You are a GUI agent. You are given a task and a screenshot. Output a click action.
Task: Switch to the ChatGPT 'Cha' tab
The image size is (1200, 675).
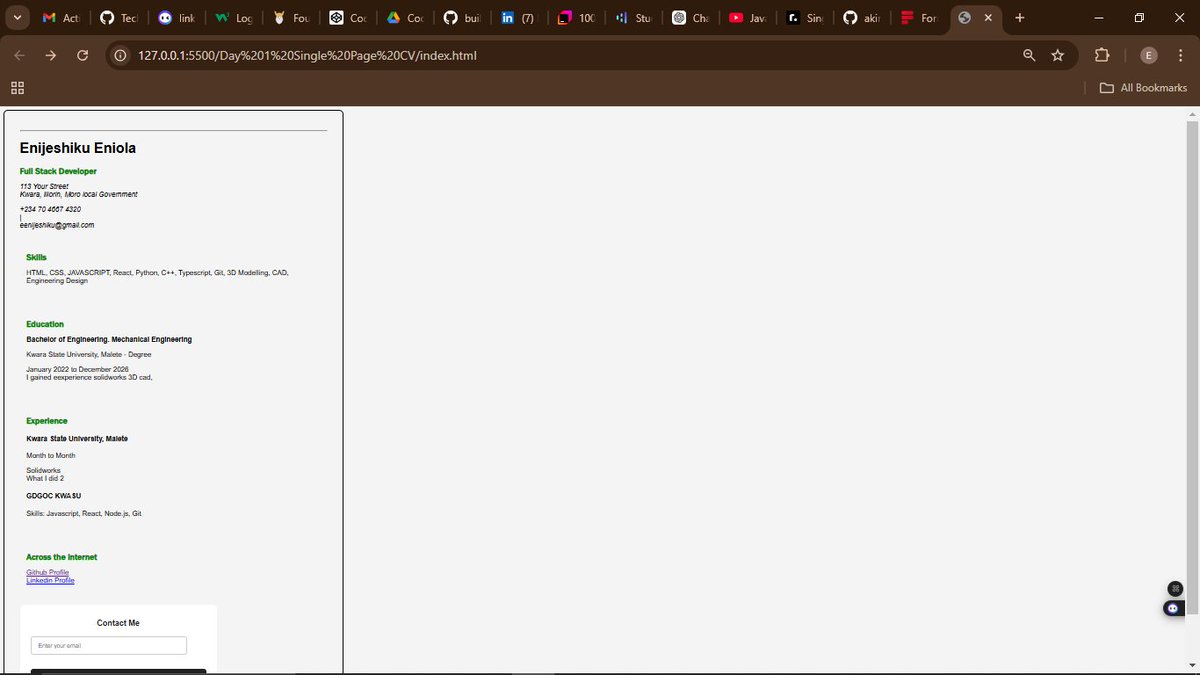point(691,18)
